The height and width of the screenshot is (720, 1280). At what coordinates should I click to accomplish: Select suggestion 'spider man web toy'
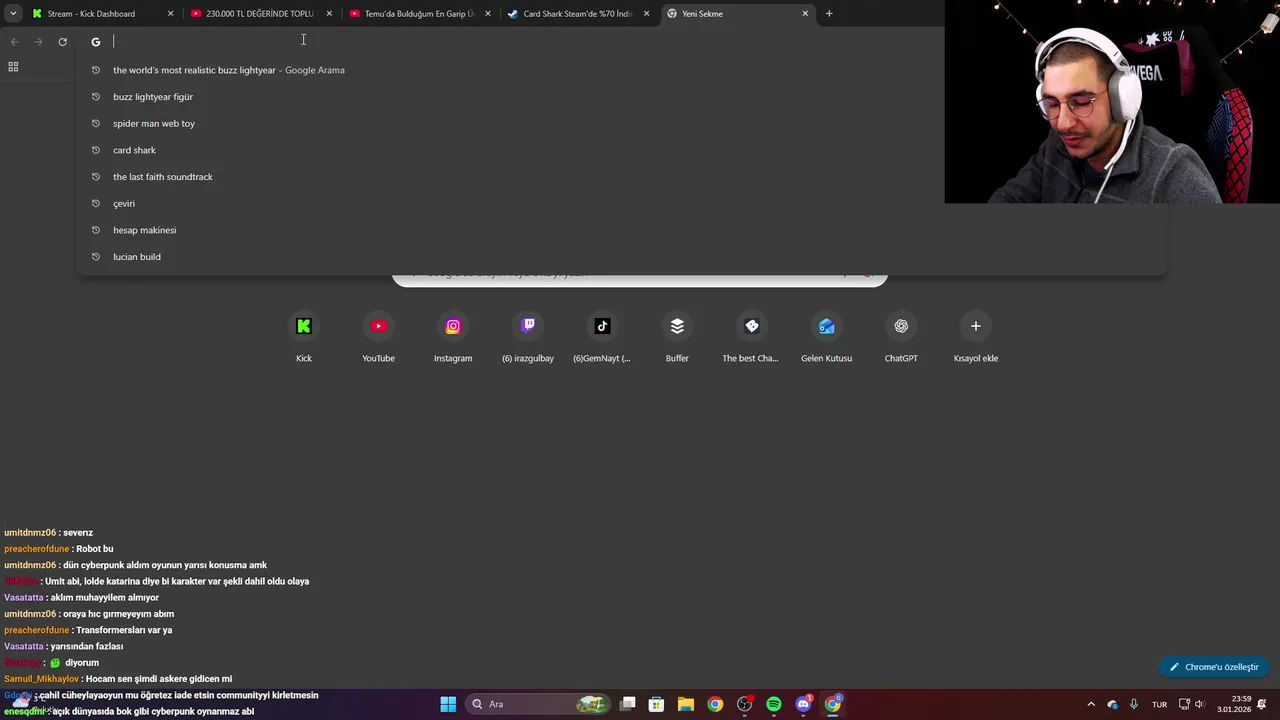(x=620, y=123)
